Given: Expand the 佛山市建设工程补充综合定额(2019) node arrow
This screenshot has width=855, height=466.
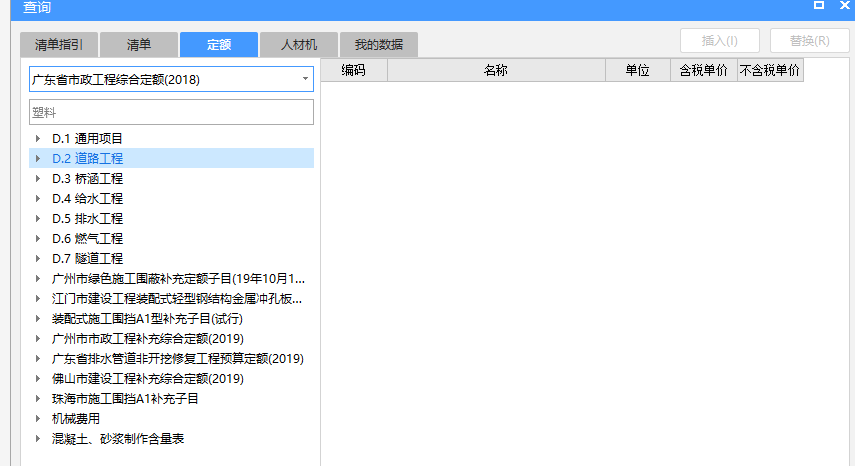Looking at the screenshot, I should tap(38, 378).
